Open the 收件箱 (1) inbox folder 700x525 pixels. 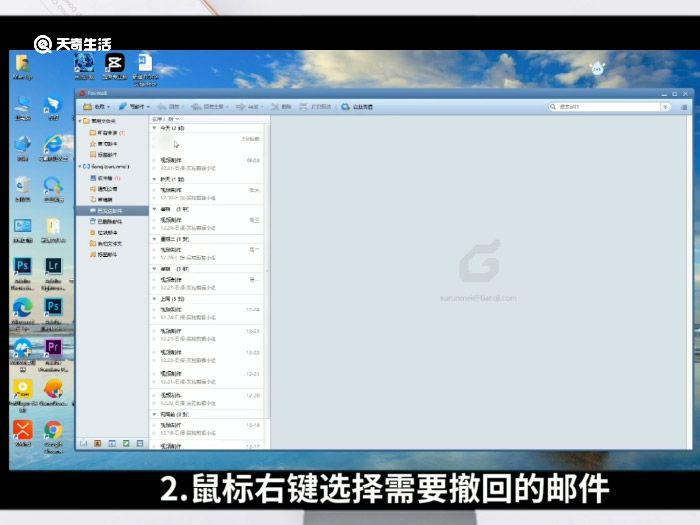(105, 178)
